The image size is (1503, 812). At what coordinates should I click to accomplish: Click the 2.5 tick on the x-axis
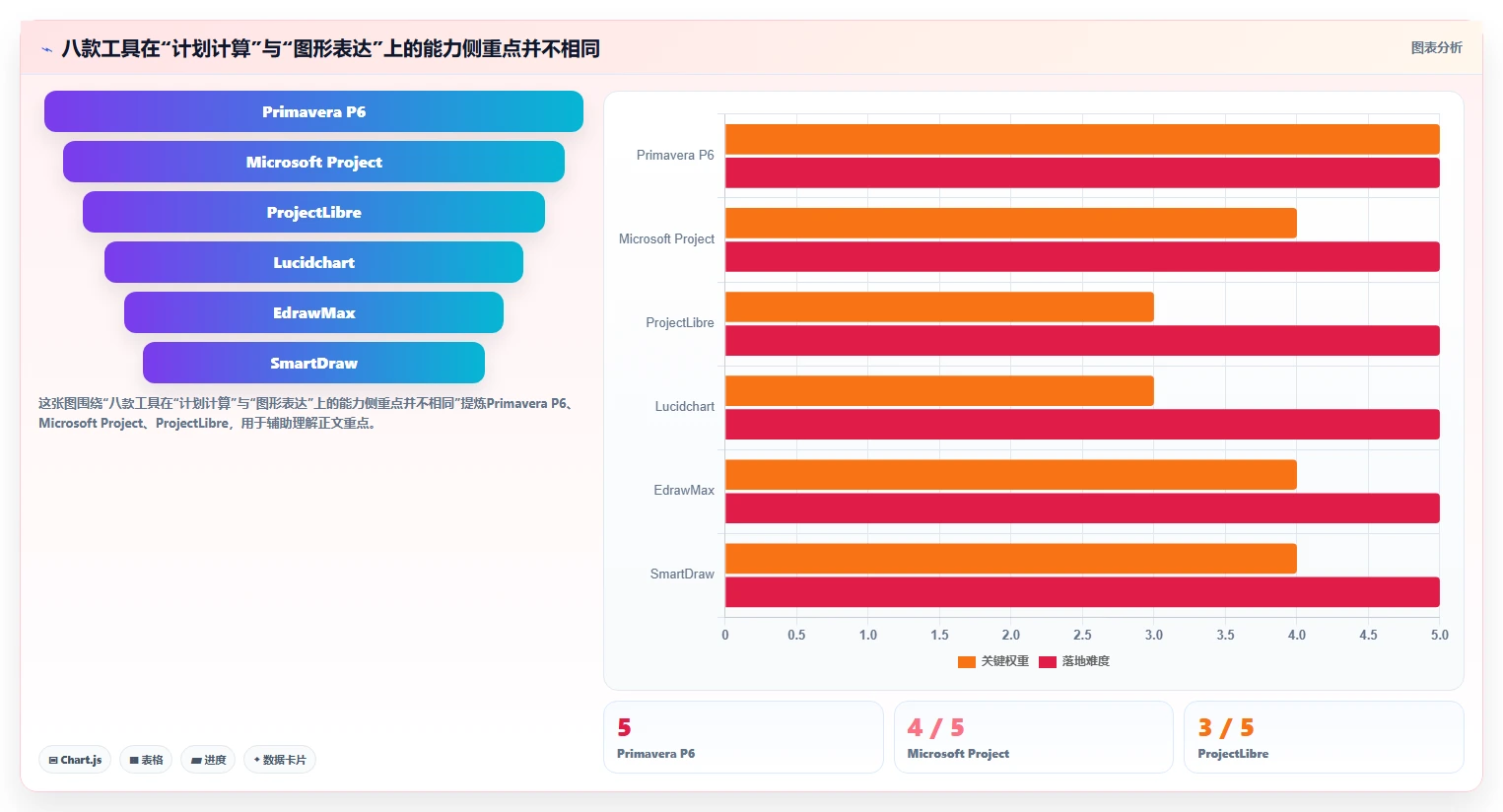[x=1082, y=635]
